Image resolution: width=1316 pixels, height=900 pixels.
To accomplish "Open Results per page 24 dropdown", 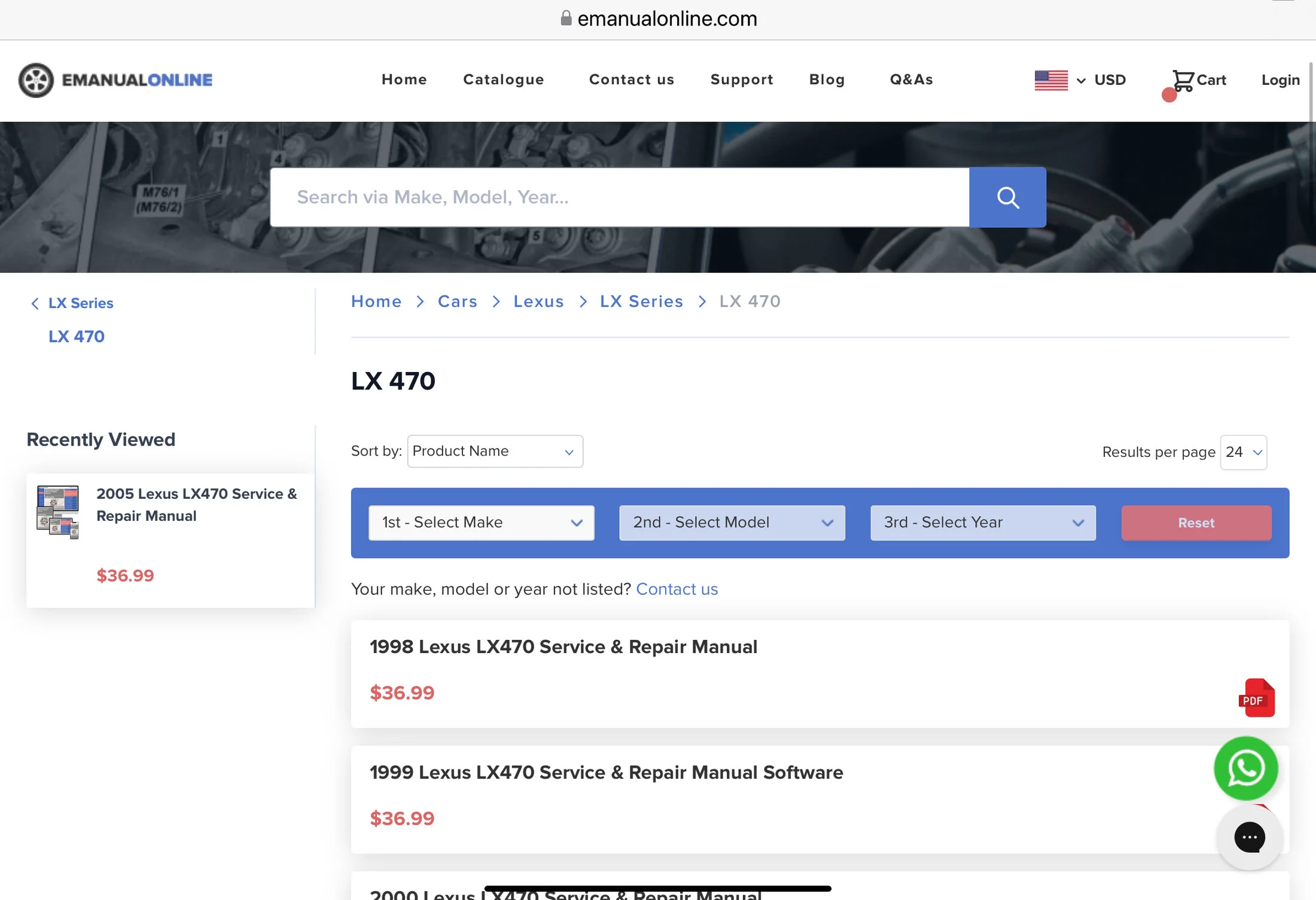I will (1243, 452).
